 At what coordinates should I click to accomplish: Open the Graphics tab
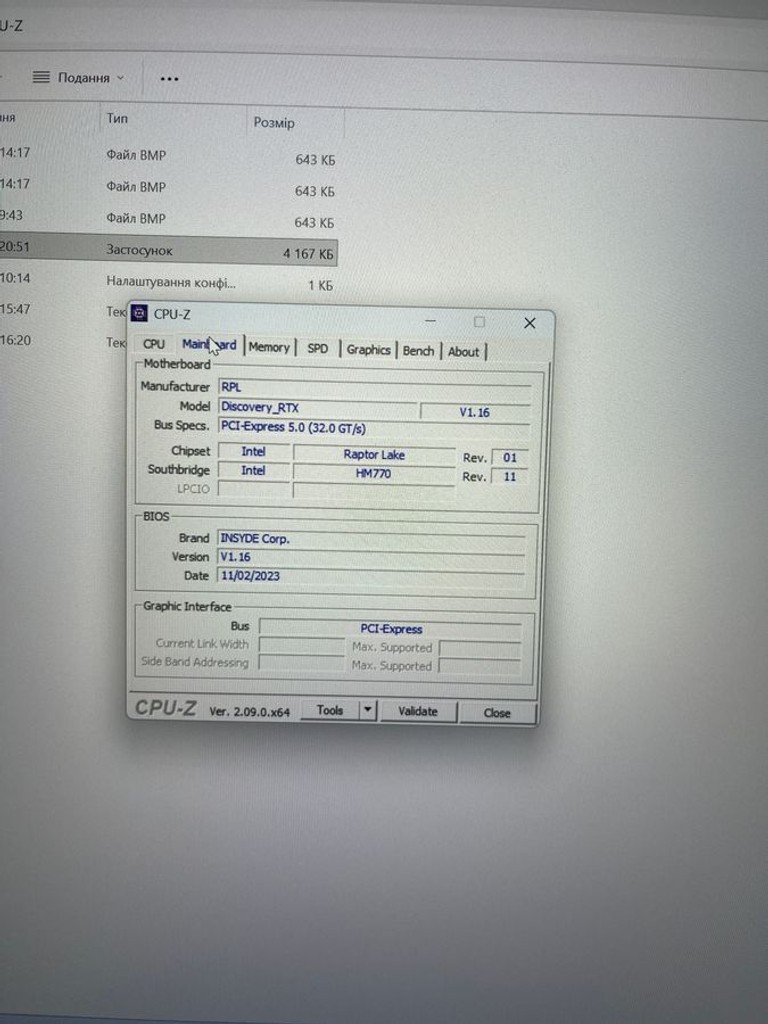pos(368,349)
